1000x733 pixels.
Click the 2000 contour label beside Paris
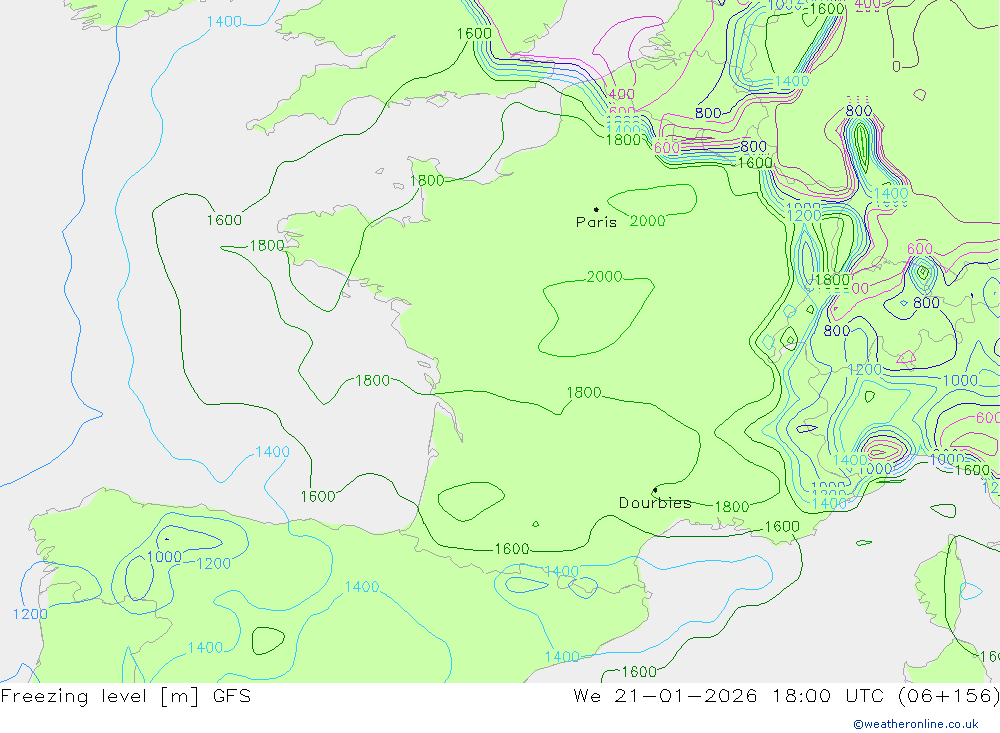point(647,221)
